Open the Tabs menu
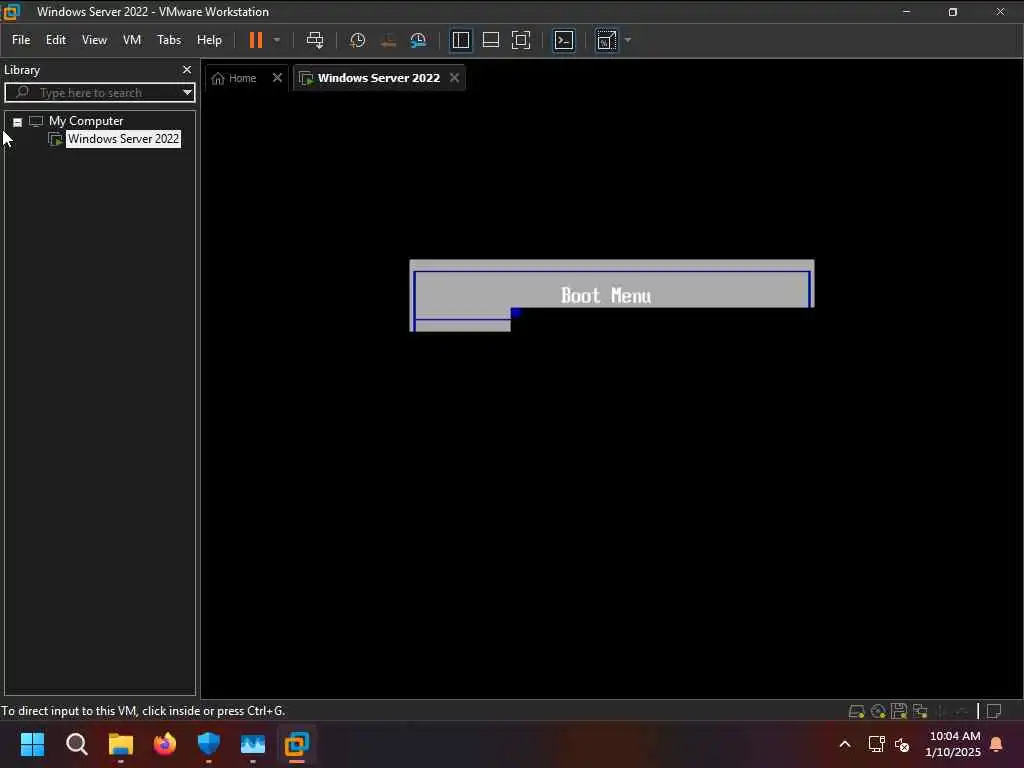 click(169, 40)
